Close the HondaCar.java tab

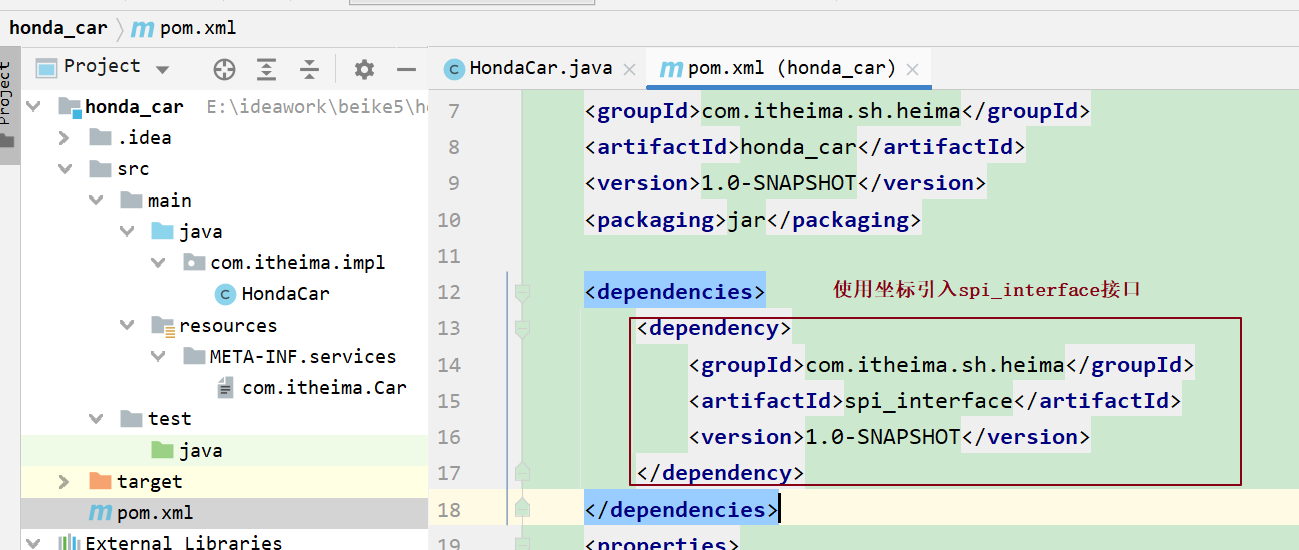[x=630, y=69]
